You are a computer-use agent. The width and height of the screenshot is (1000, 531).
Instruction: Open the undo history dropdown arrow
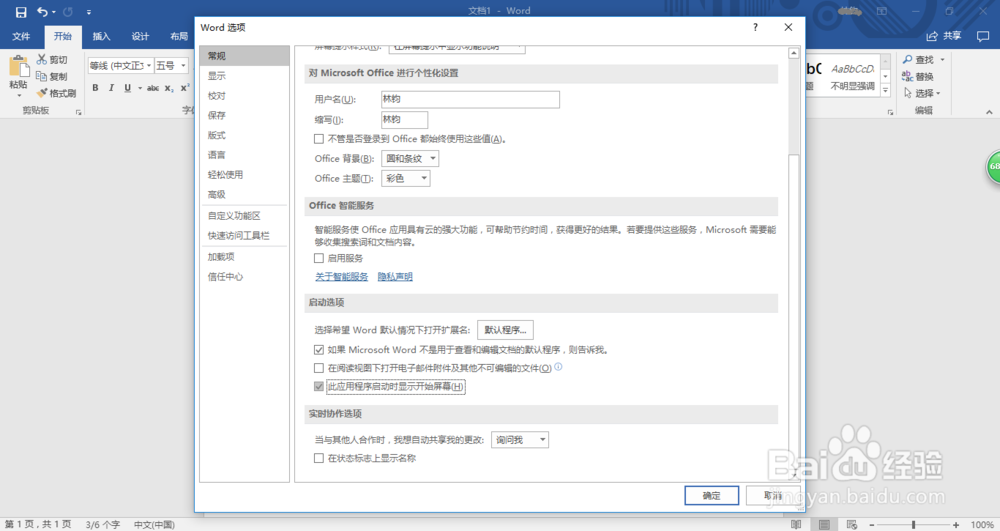[54, 12]
